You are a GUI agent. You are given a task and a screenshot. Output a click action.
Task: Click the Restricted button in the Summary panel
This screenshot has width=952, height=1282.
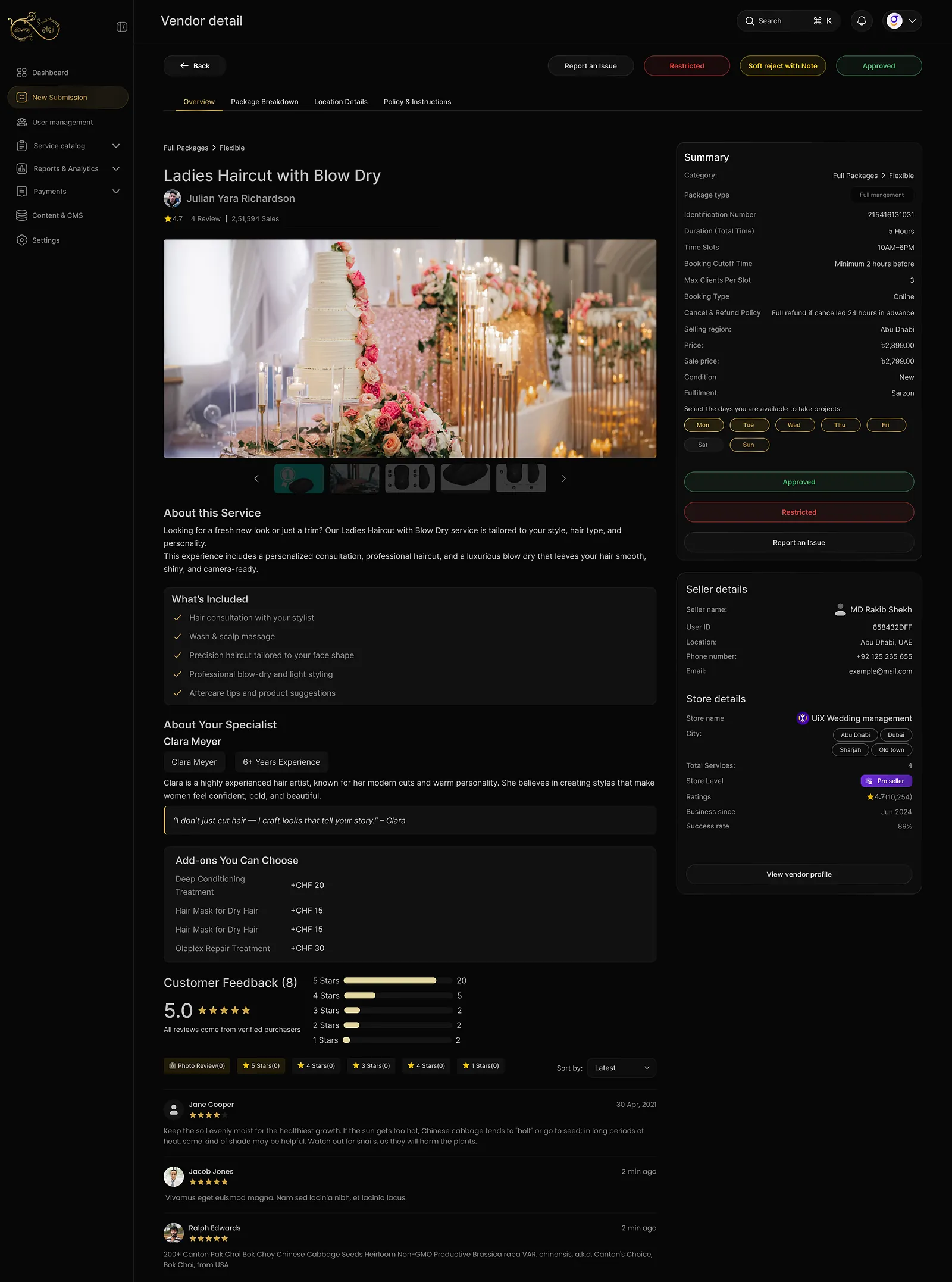click(799, 512)
